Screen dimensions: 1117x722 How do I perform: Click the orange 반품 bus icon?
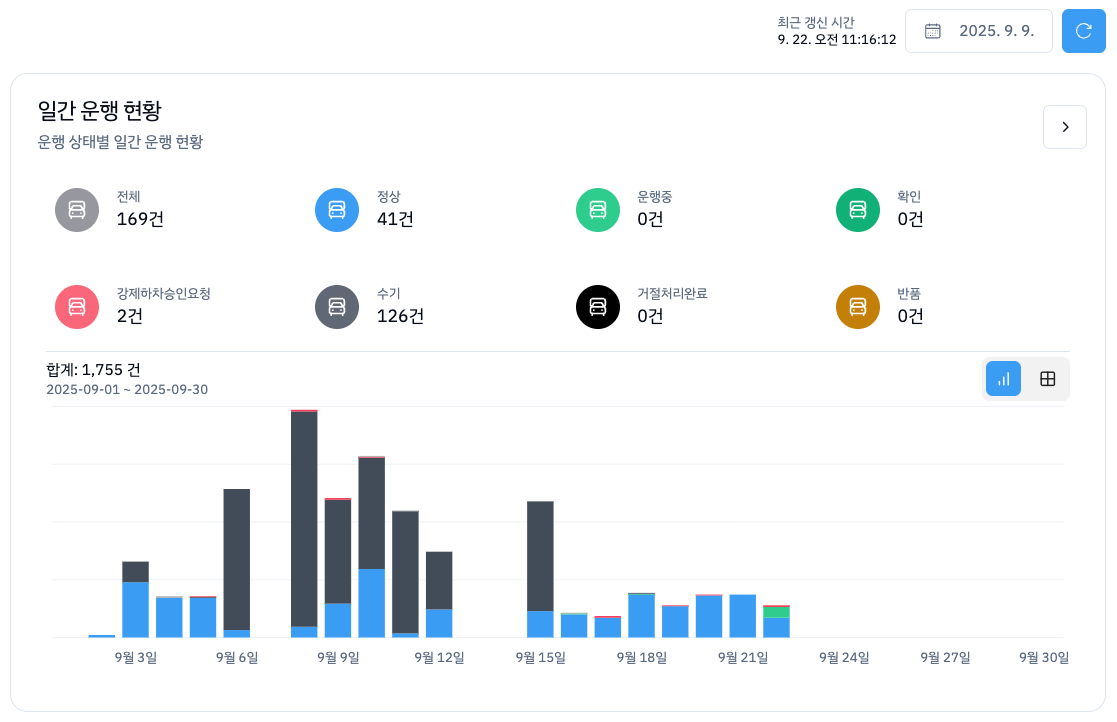pos(858,307)
